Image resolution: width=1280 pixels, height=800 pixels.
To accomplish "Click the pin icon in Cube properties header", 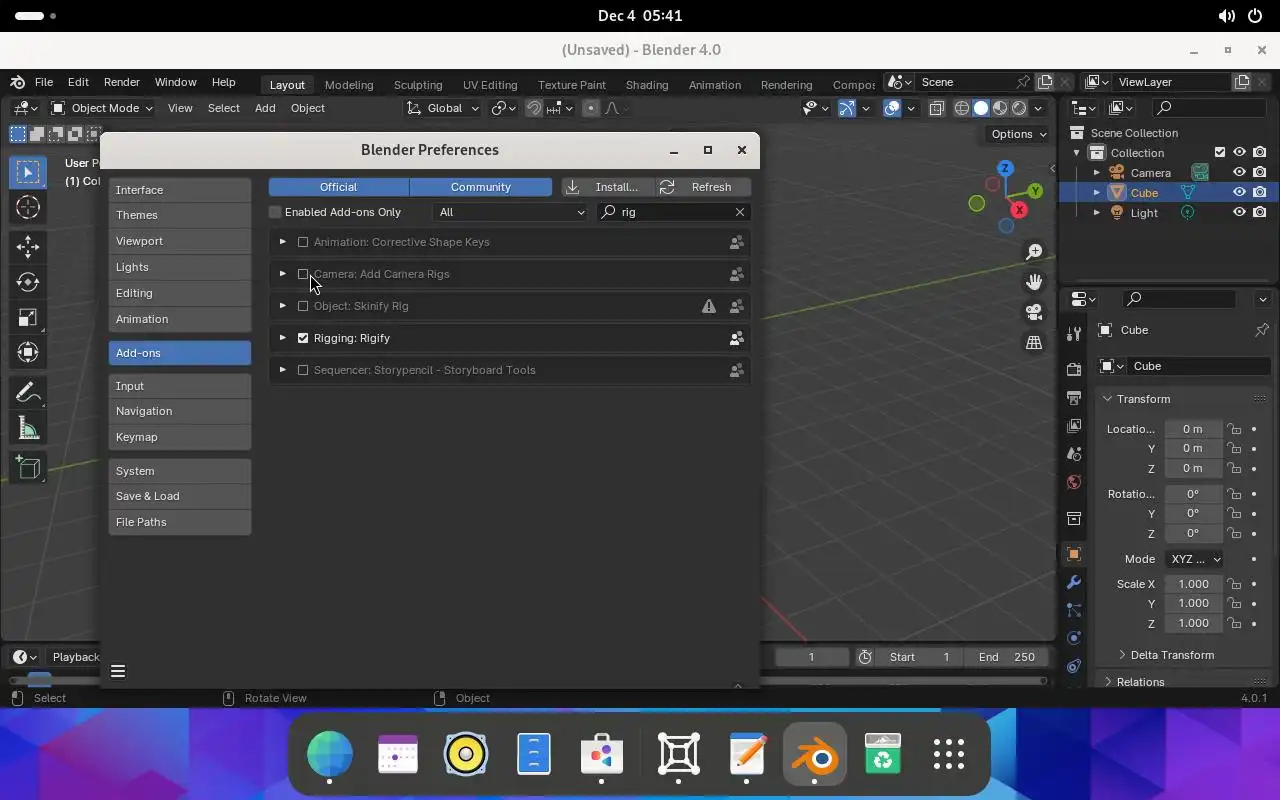I will pyautogui.click(x=1261, y=330).
